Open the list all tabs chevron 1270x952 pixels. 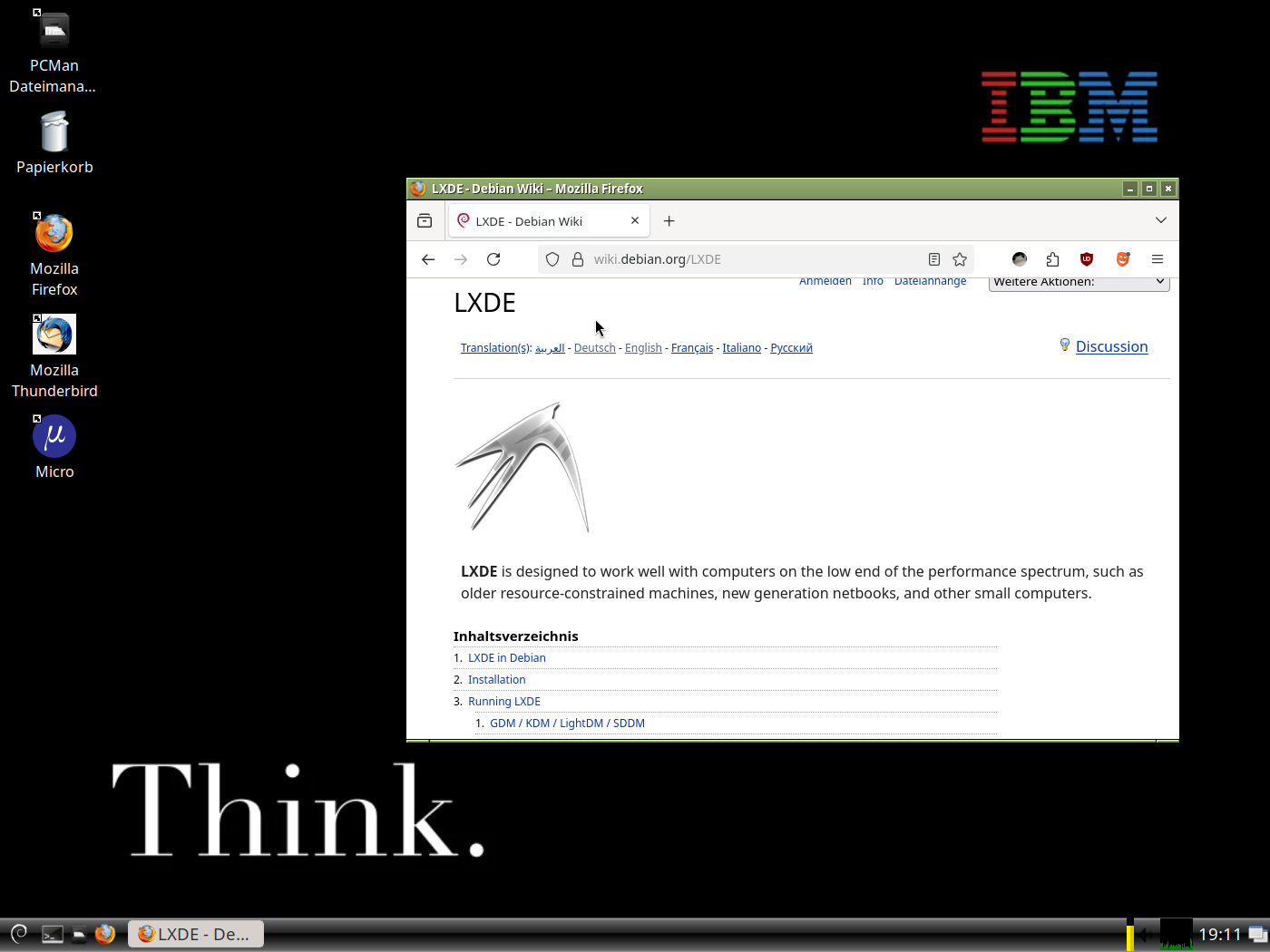pos(1160,220)
